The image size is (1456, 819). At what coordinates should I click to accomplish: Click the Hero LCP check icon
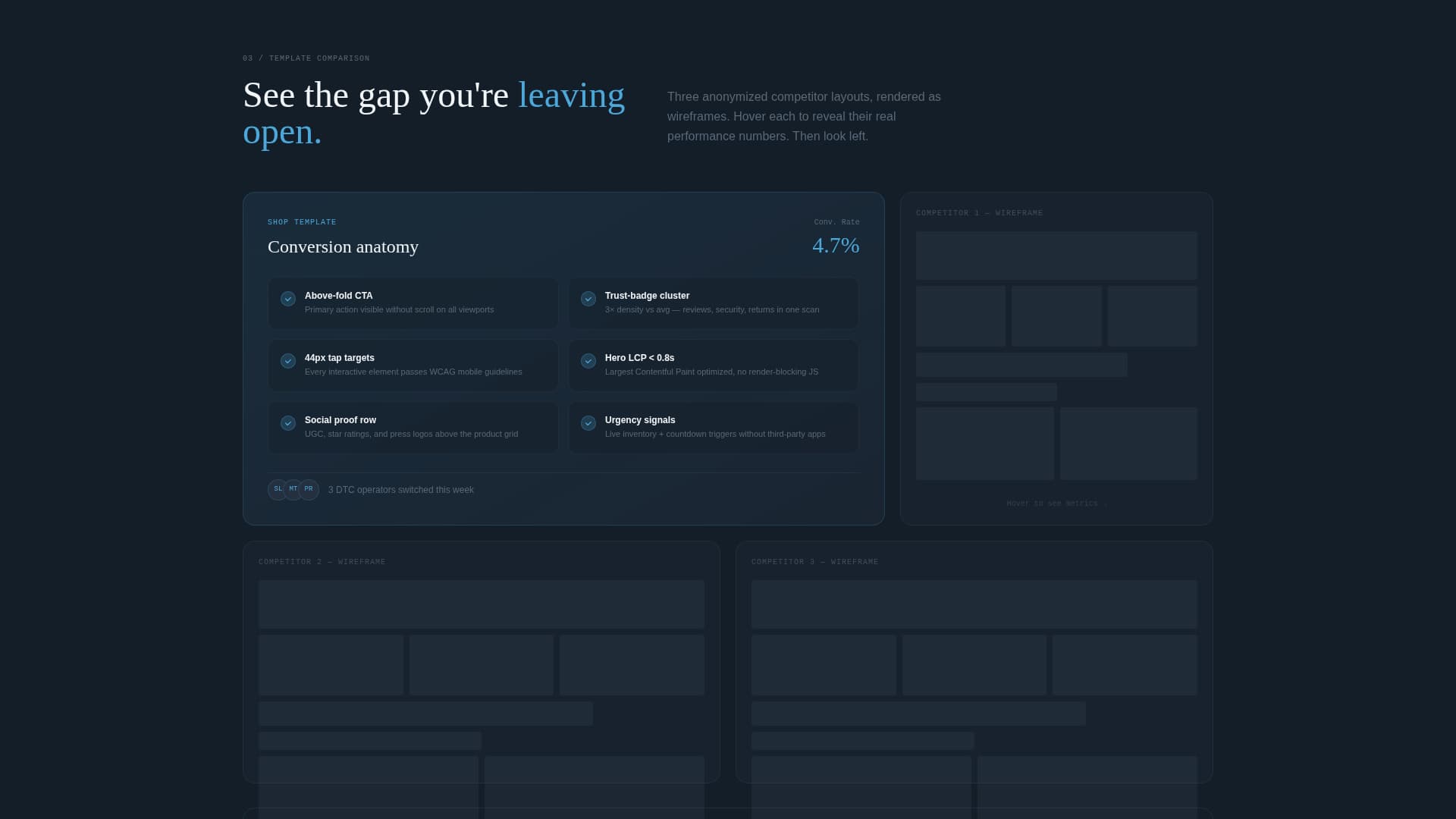pyautogui.click(x=588, y=361)
